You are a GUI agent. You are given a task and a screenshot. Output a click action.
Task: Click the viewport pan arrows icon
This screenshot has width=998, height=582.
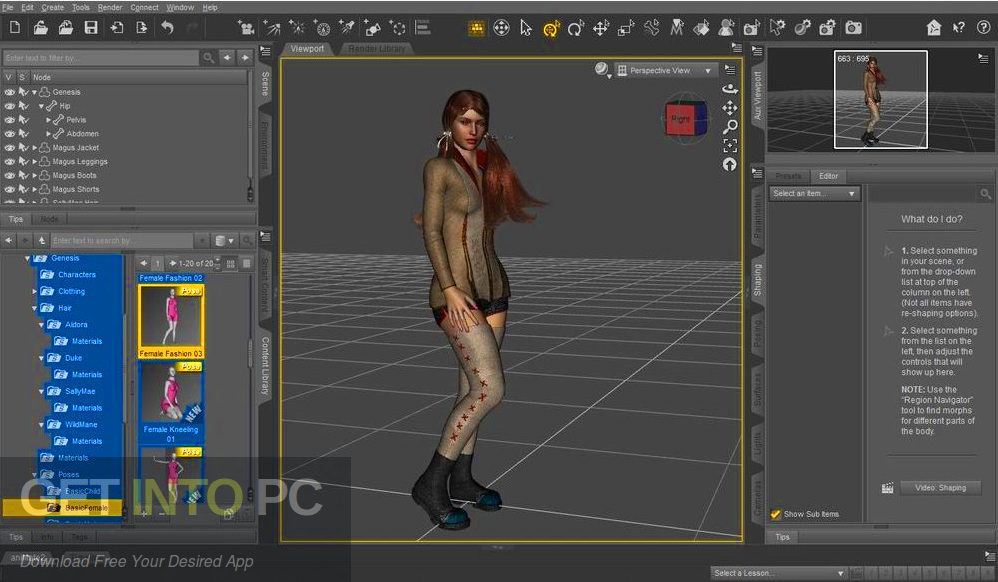(730, 108)
